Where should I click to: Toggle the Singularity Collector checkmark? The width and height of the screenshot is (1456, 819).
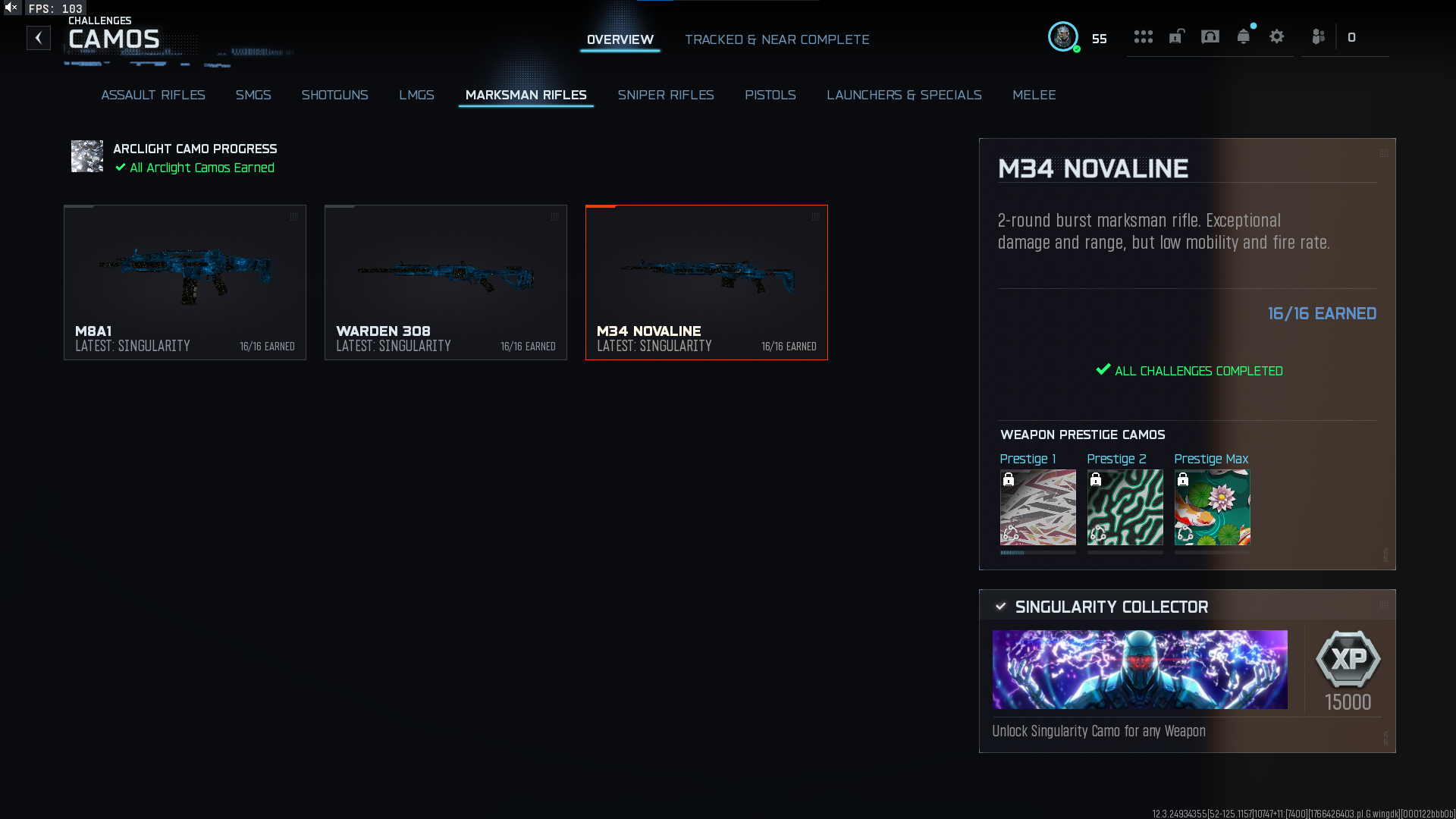pyautogui.click(x=1001, y=607)
